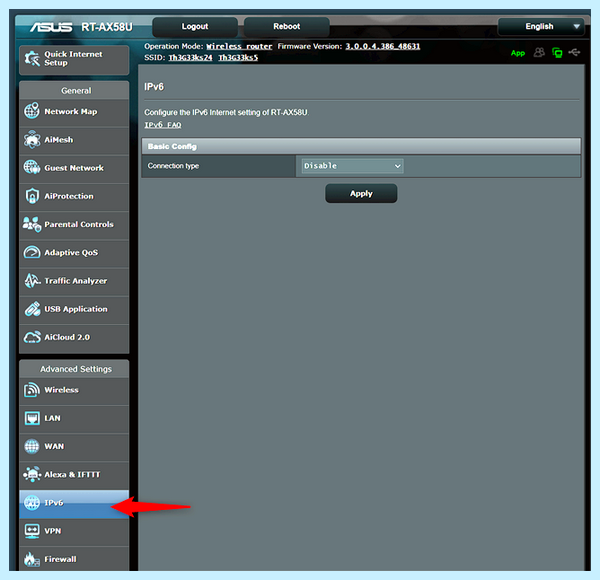Screen dimensions: 600x580
Task: Open the Firewall settings
Action: tap(74, 559)
